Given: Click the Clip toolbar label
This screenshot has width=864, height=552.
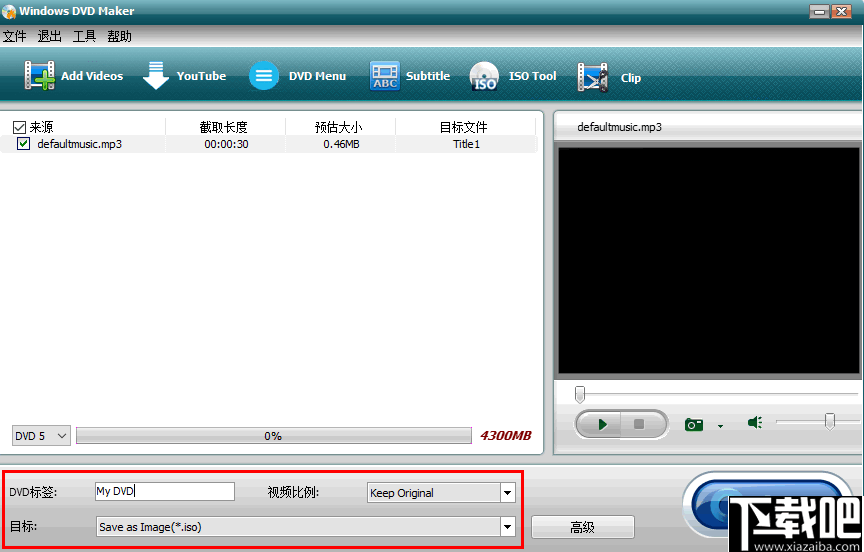Looking at the screenshot, I should (x=630, y=78).
